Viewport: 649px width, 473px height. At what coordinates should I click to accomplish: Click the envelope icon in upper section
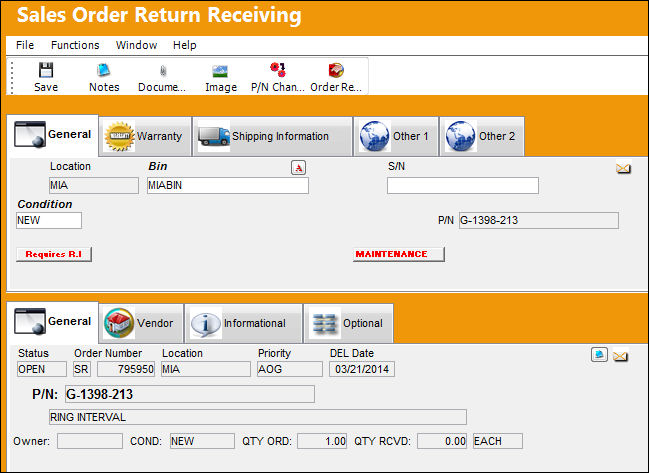(x=623, y=168)
